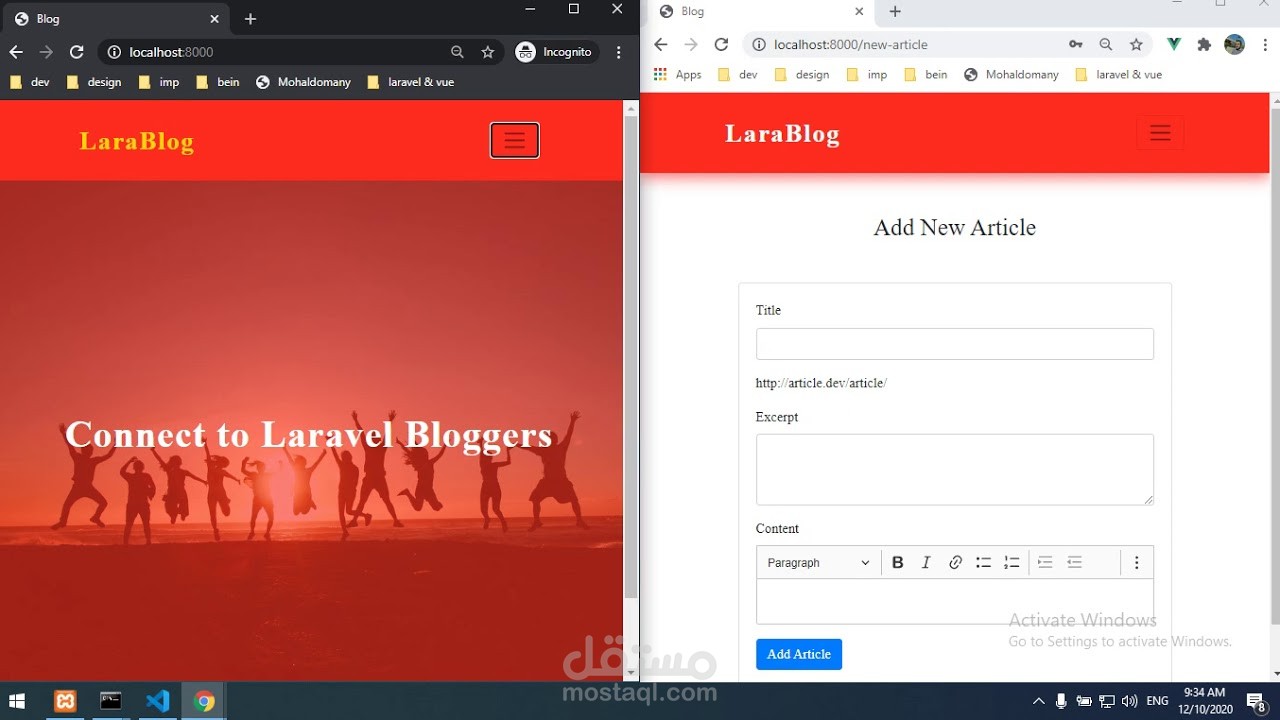Viewport: 1280px width, 720px height.
Task: Create a numbered list in the editor
Action: click(x=1011, y=562)
